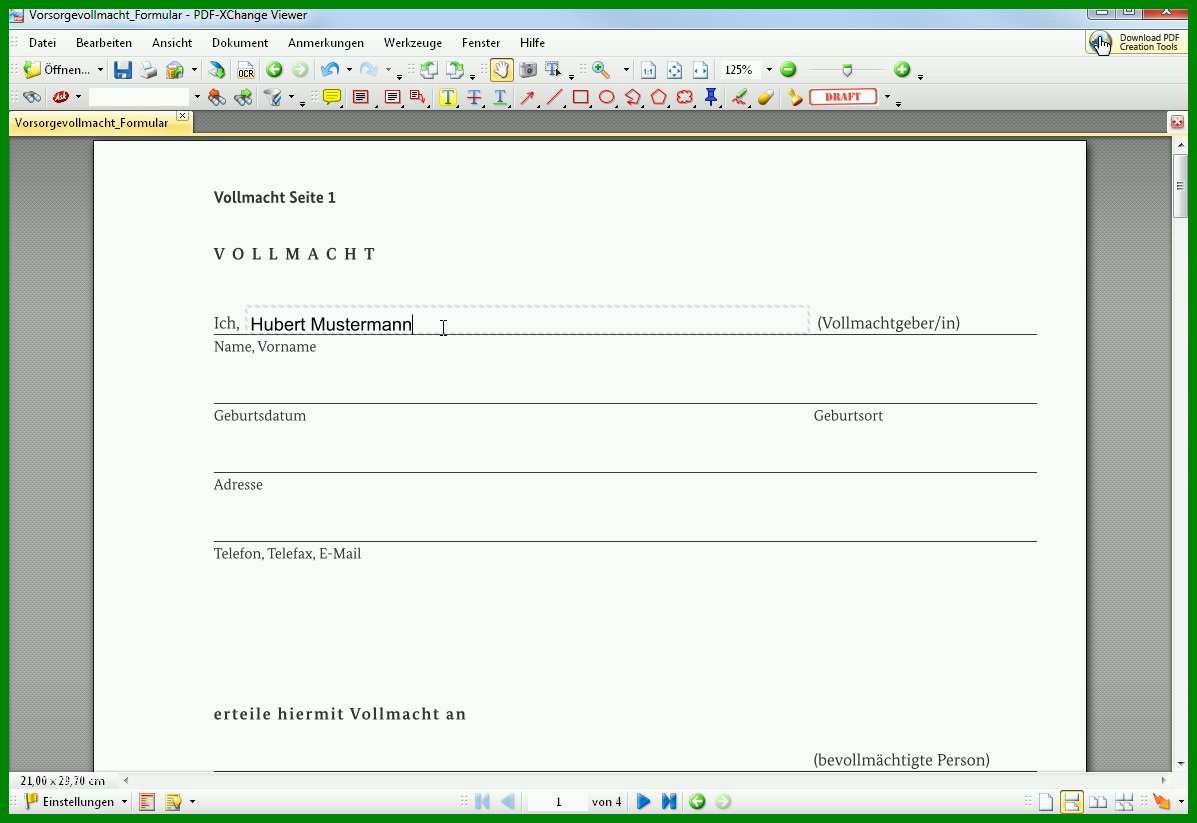Activate the Select Text tool
This screenshot has width=1197, height=823.
[553, 70]
